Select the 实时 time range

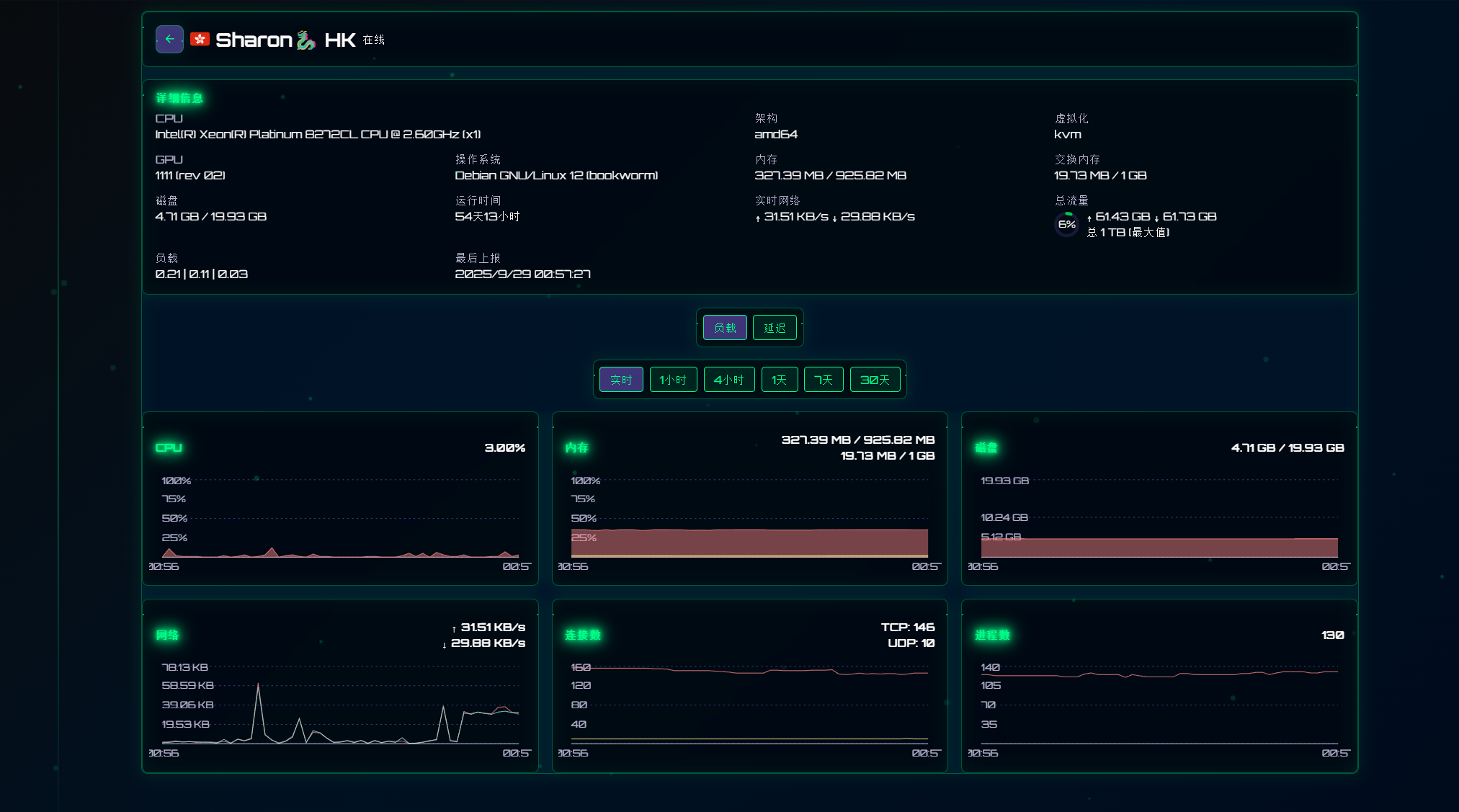click(x=621, y=380)
